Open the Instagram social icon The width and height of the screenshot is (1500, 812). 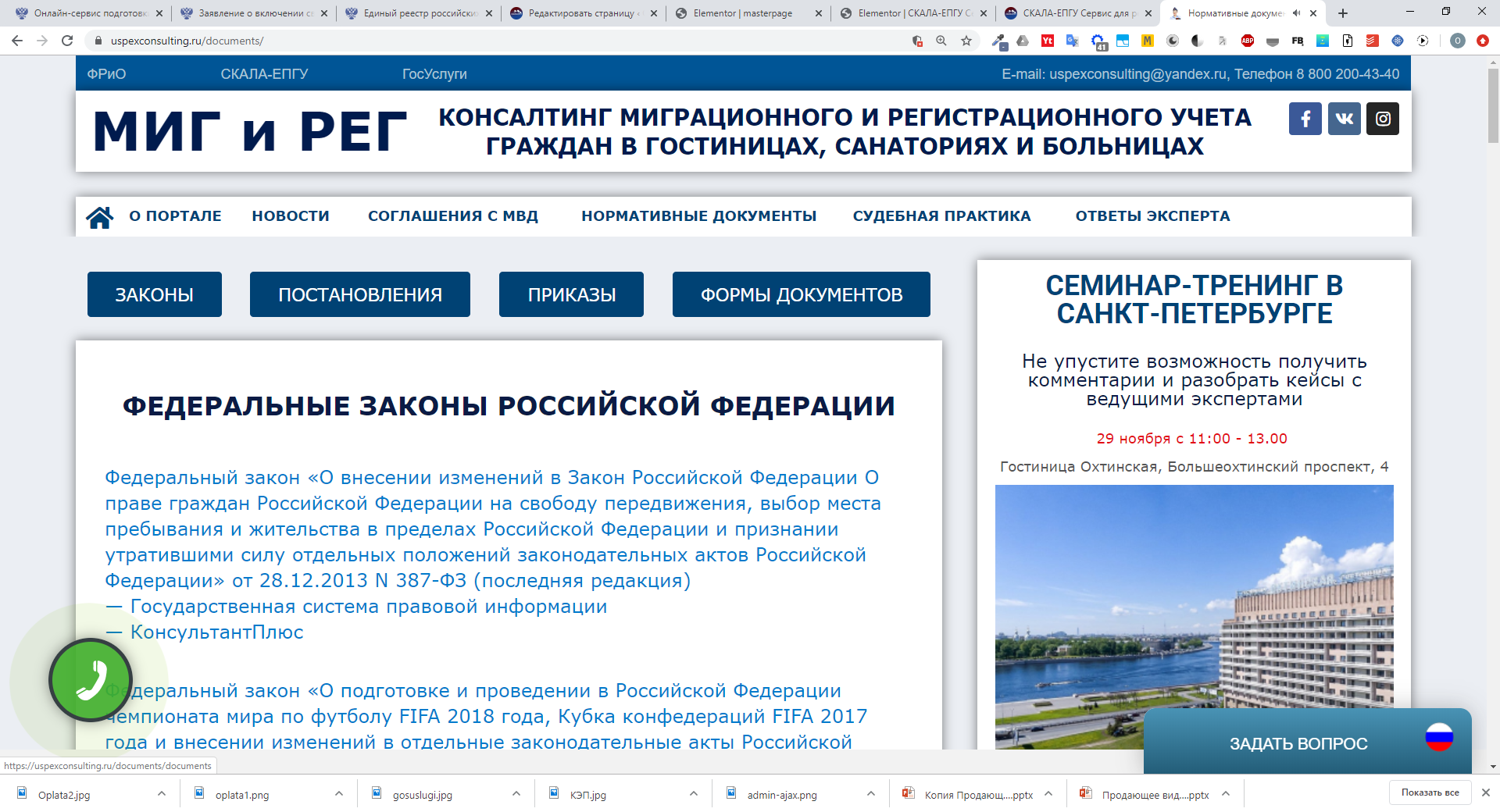tap(1383, 119)
